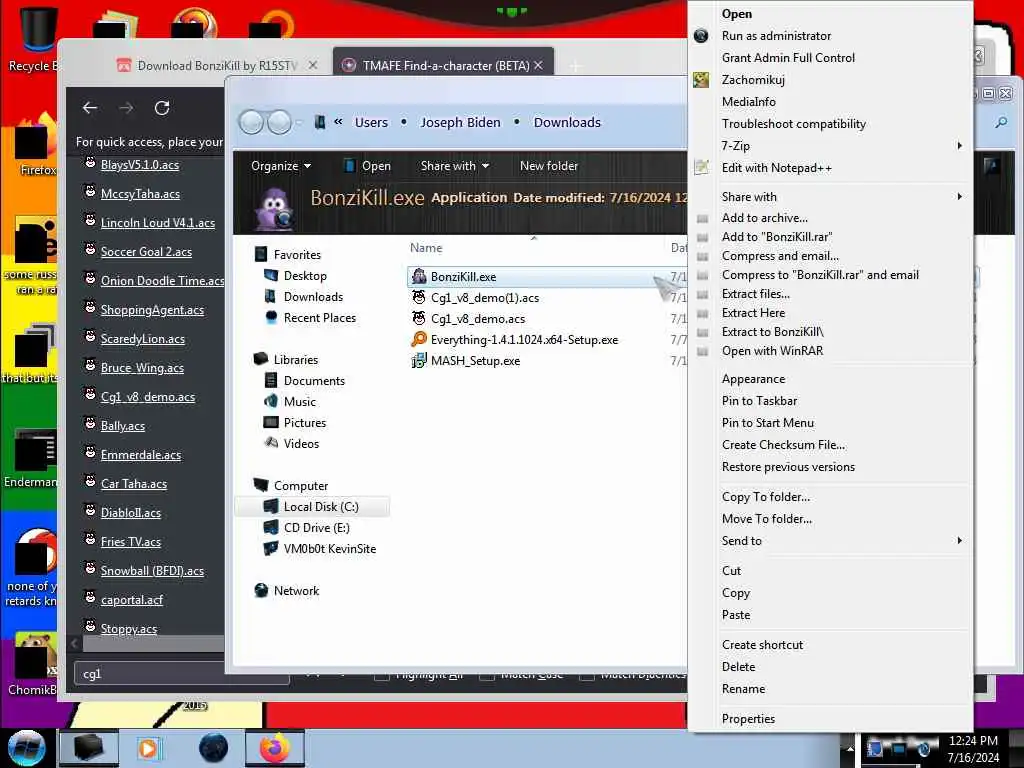1024x768 pixels.
Task: Click the Network icon in navigation pane
Action: pyautogui.click(x=261, y=590)
